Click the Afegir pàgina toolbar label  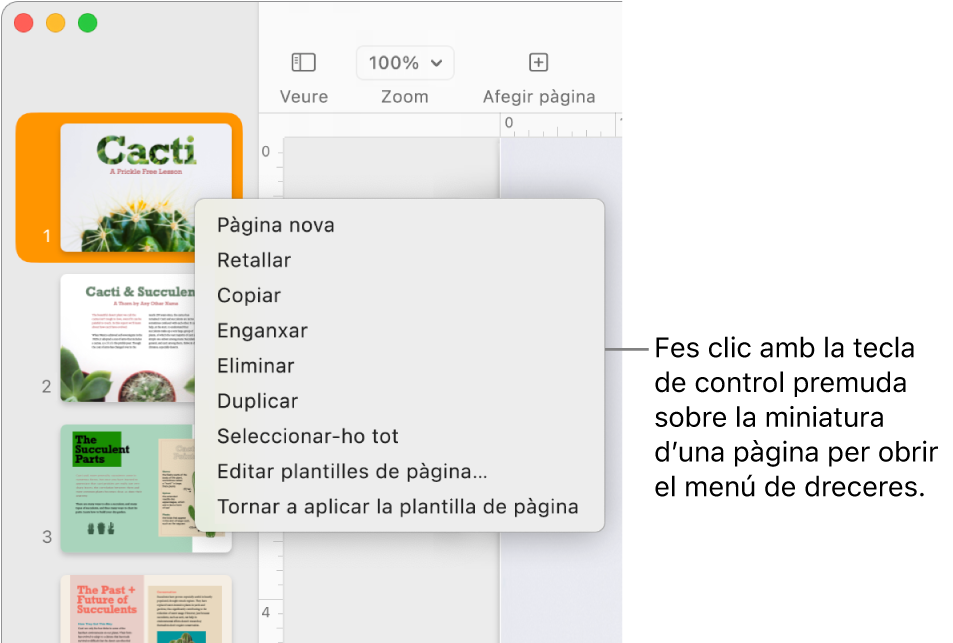coord(539,97)
